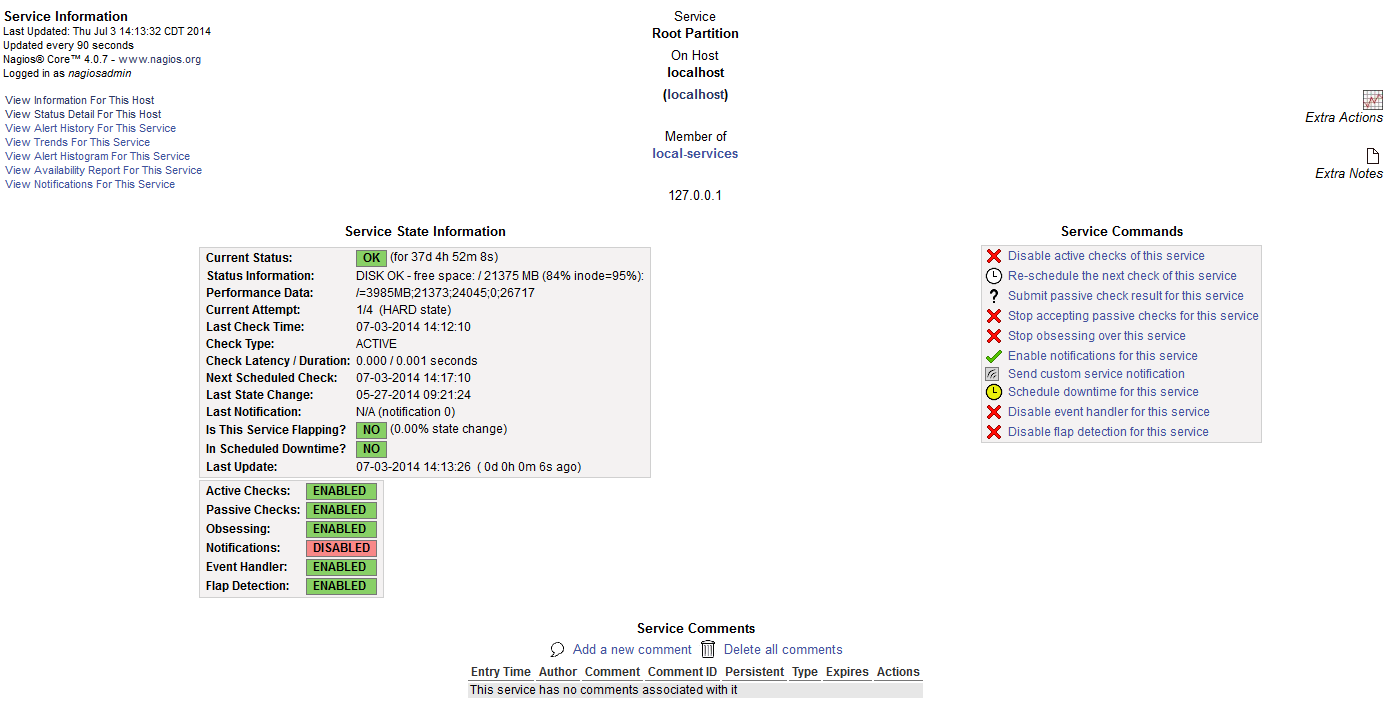Screen dimensions: 1396x710
Task: Click the Extra Actions graph icon
Action: (1373, 99)
